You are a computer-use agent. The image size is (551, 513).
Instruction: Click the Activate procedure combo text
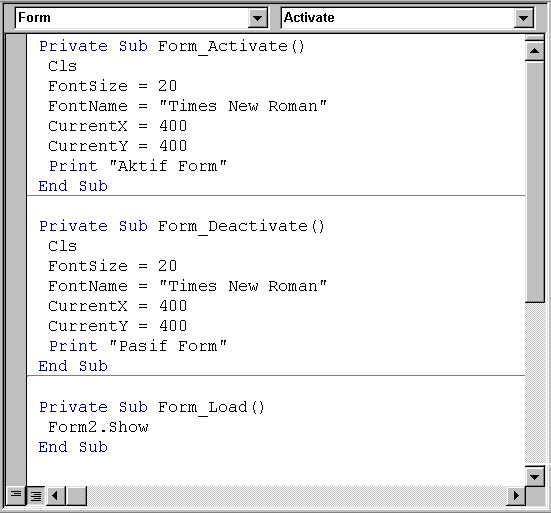tap(309, 18)
